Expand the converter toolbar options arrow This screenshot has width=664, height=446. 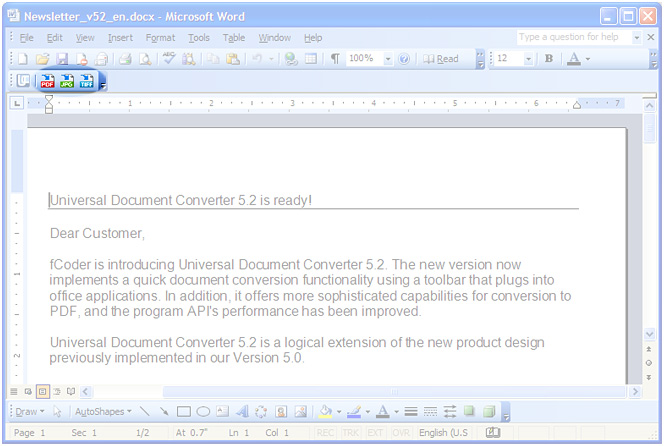coord(103,86)
